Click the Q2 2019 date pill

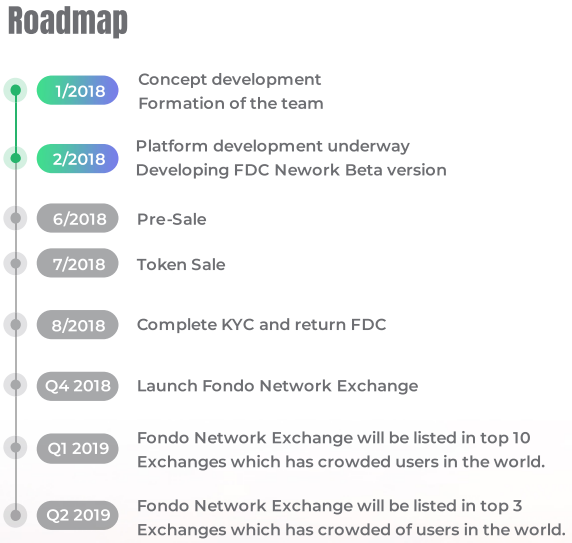tap(78, 515)
